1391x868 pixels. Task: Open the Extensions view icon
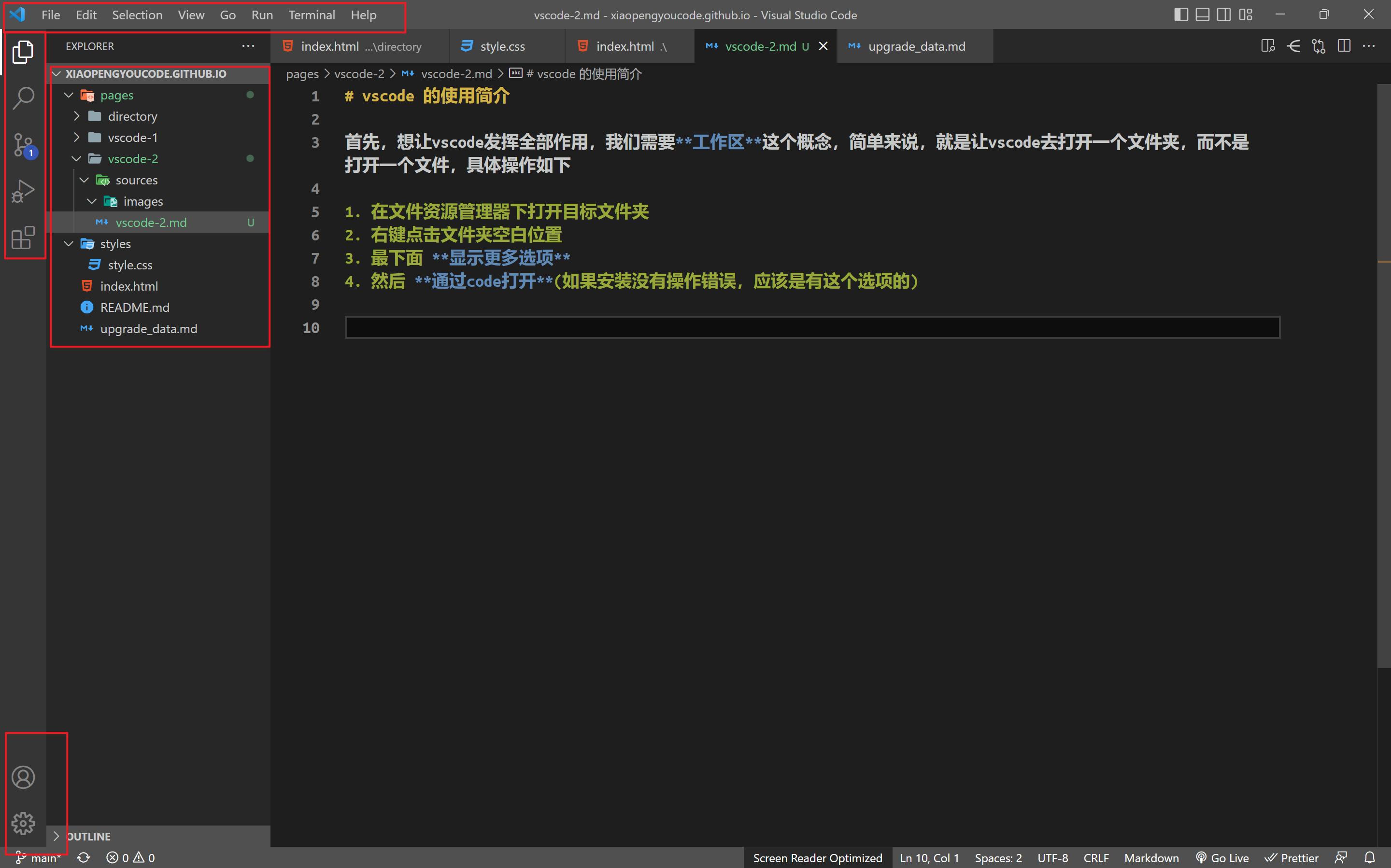[x=23, y=238]
